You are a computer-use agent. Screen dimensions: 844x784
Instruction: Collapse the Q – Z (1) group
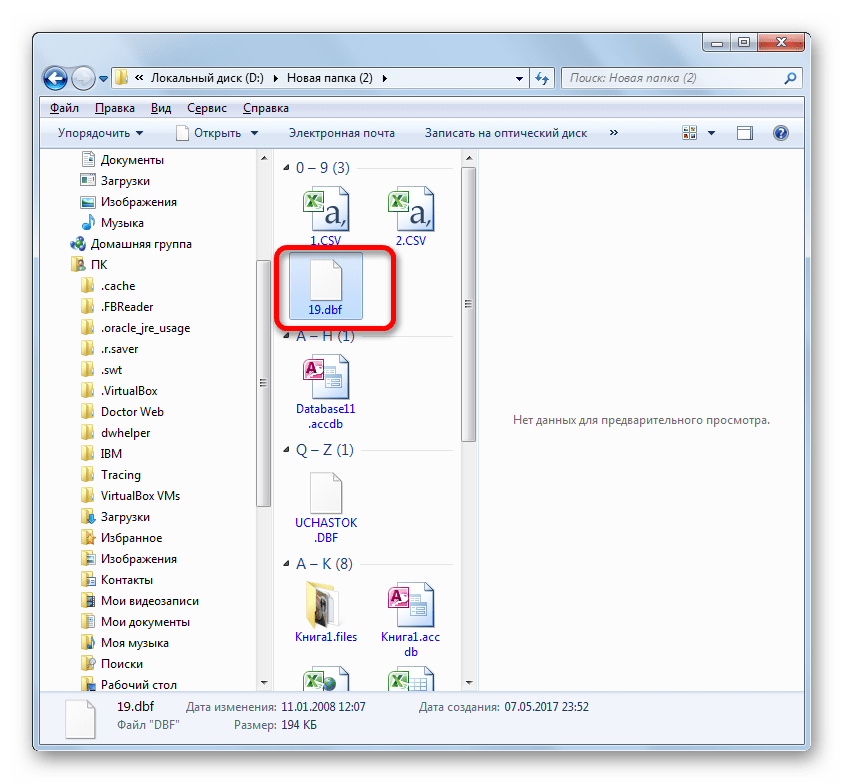[x=286, y=450]
